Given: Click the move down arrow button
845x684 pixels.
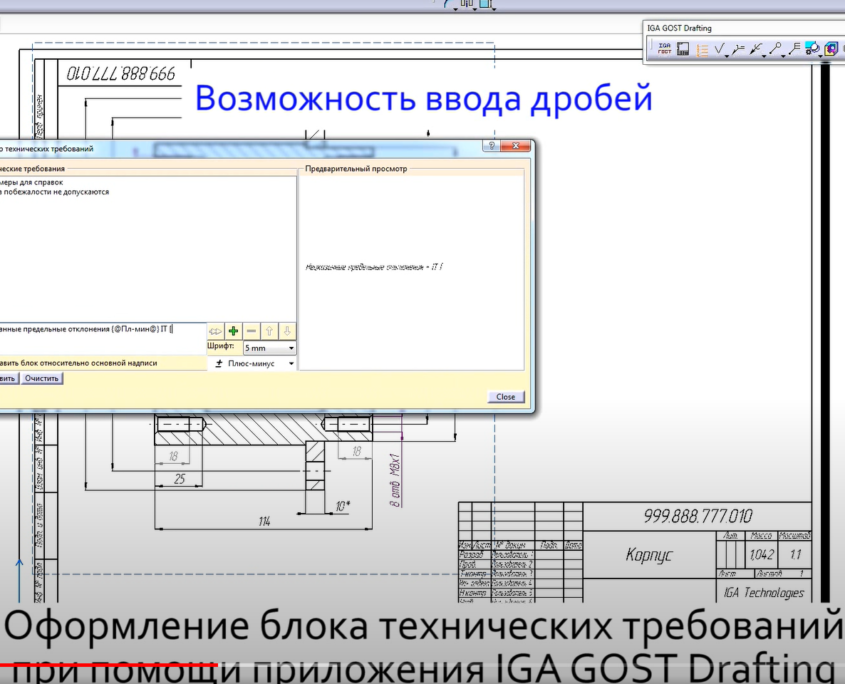Looking at the screenshot, I should 287,331.
